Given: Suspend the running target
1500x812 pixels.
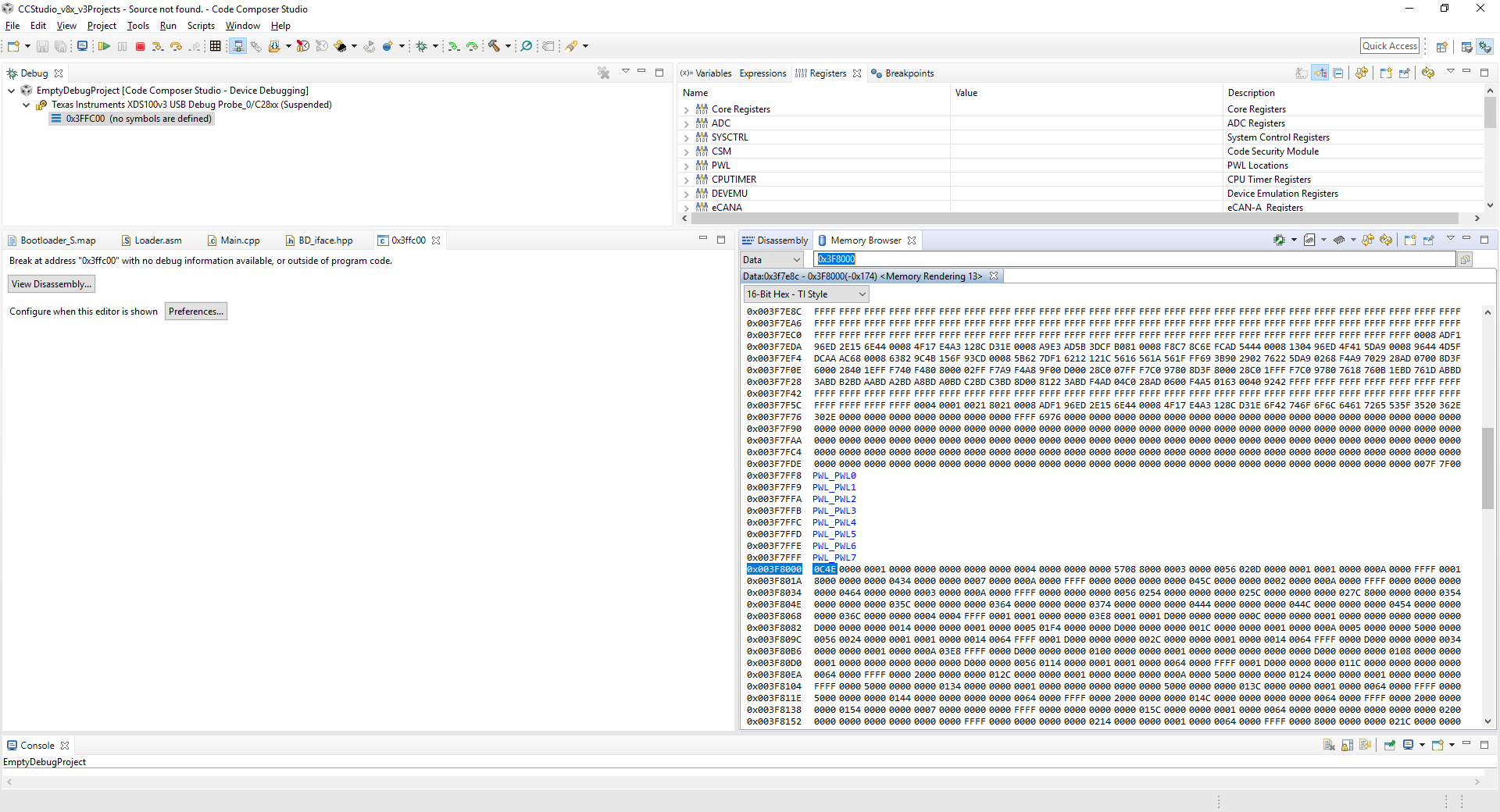Looking at the screenshot, I should (122, 46).
